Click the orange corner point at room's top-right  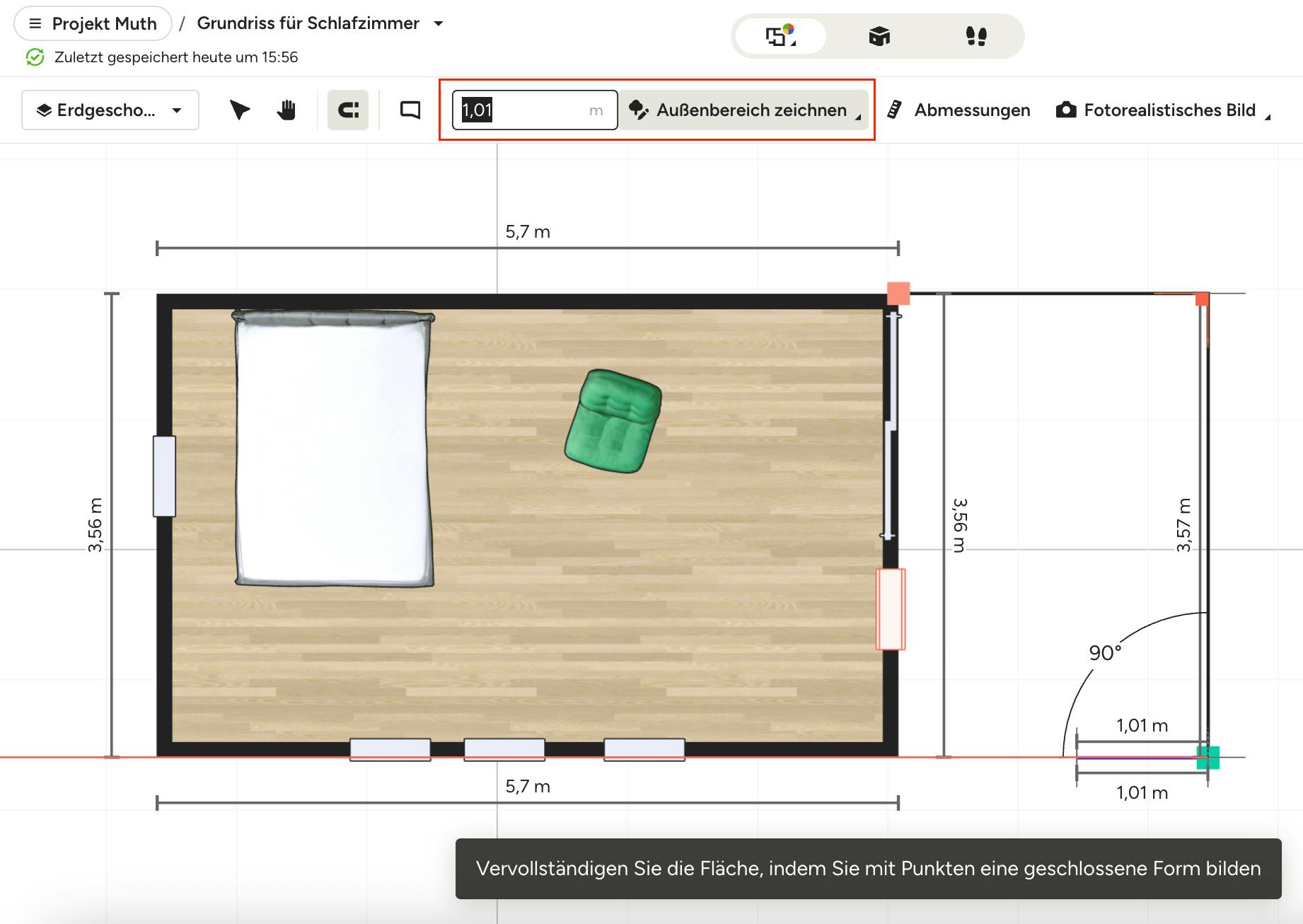coord(898,294)
